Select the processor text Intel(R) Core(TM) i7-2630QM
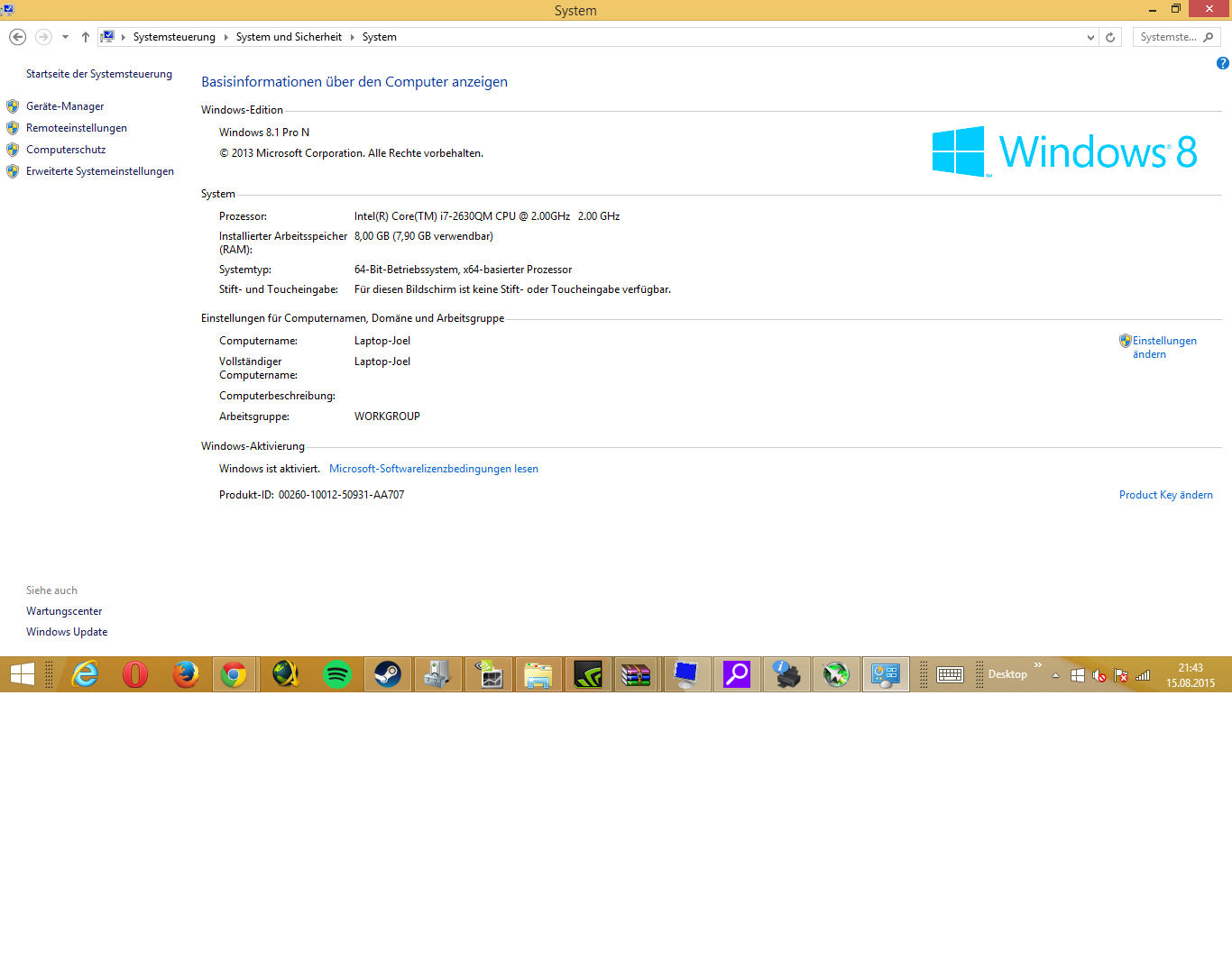Screen dimensions: 1232x970 click(422, 216)
